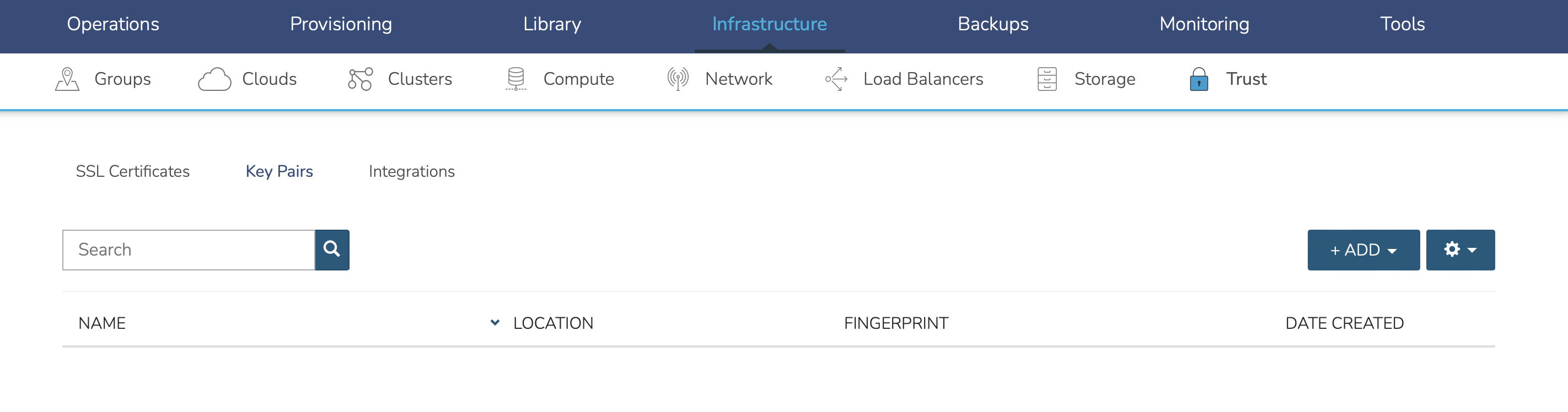Open the Groups map pin icon
This screenshot has width=1568, height=412.
tap(67, 79)
